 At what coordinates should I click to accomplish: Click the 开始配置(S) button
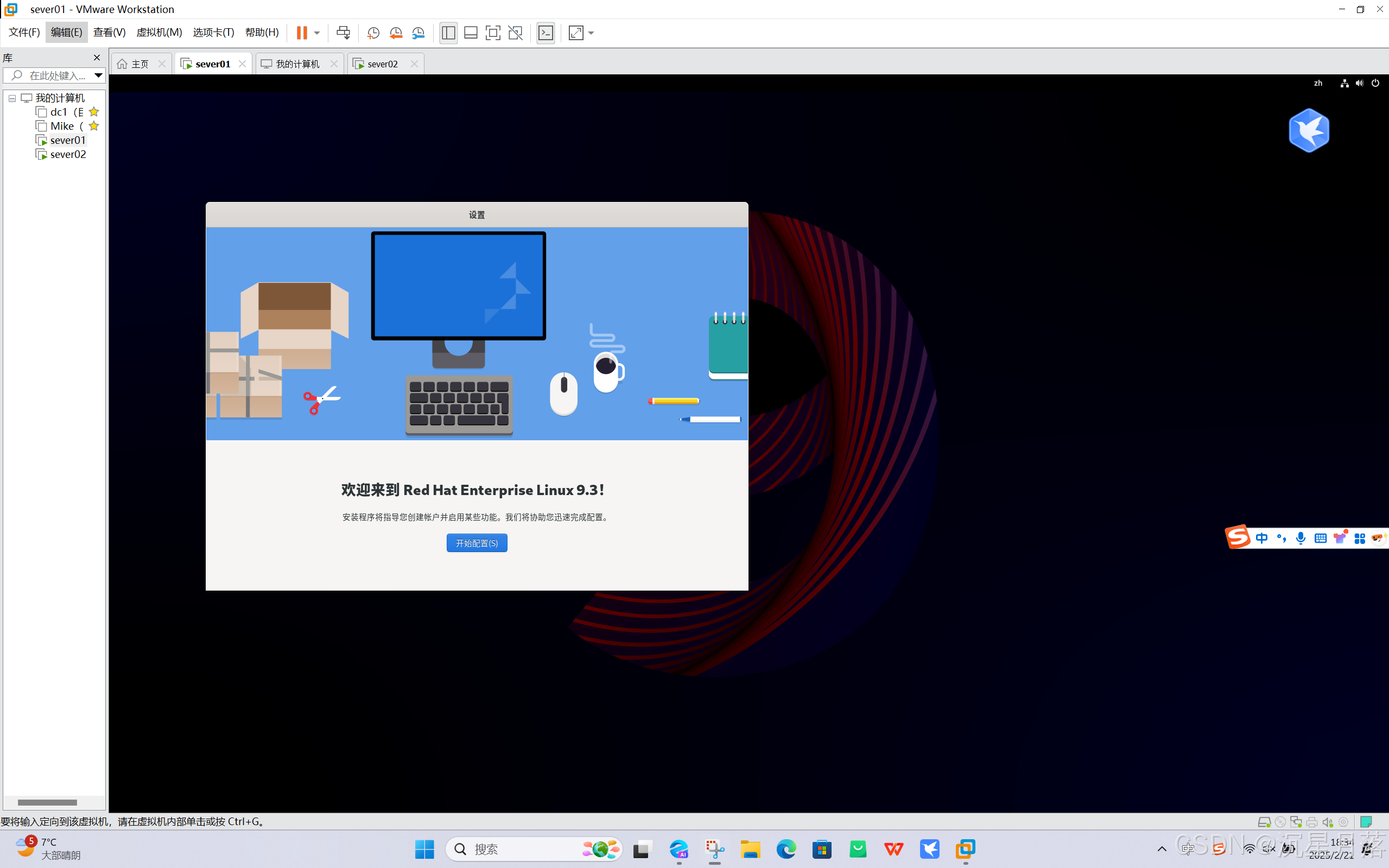click(x=477, y=543)
